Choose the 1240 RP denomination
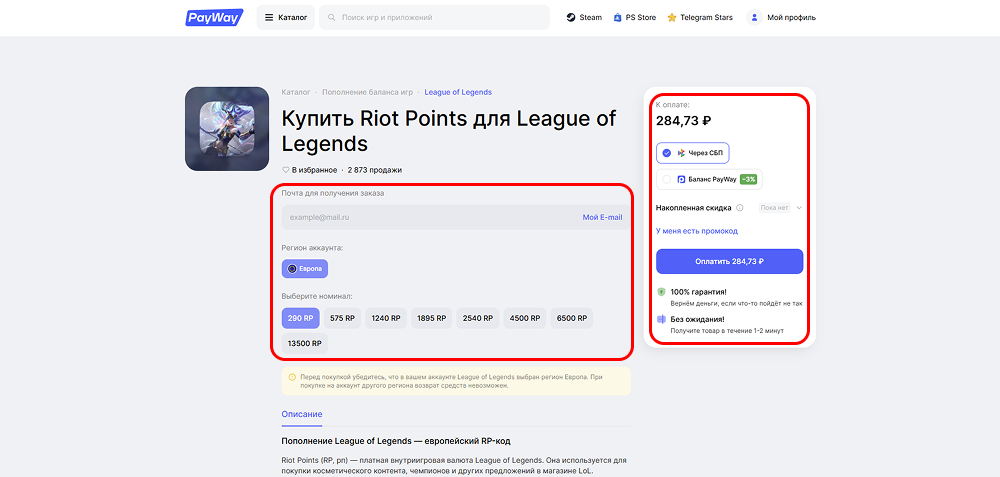This screenshot has height=477, width=1000. coord(386,318)
